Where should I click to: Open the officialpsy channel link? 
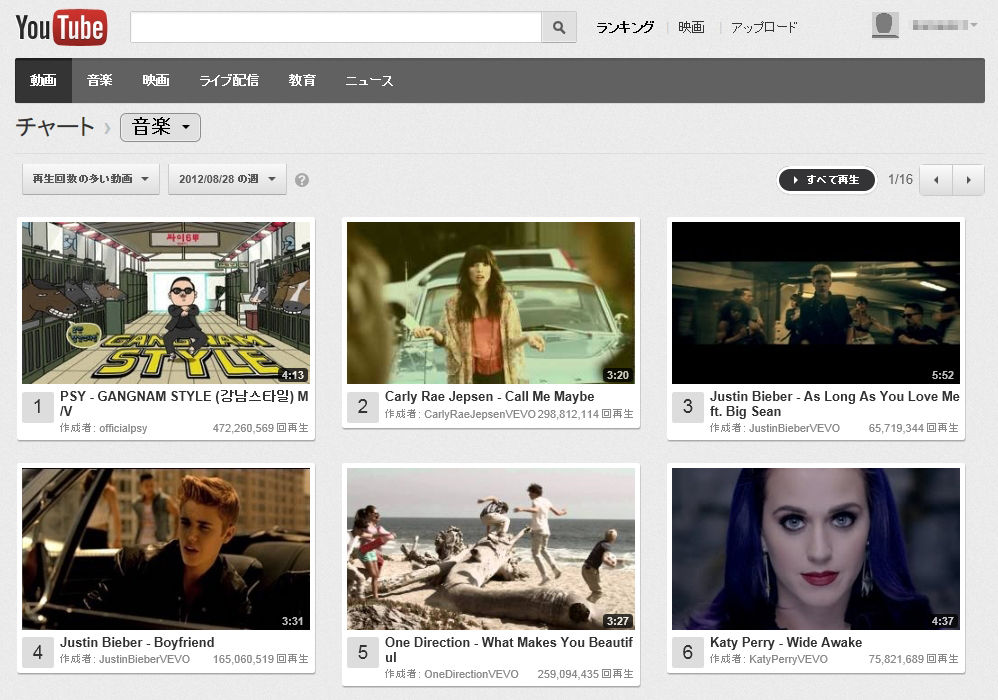coord(123,428)
